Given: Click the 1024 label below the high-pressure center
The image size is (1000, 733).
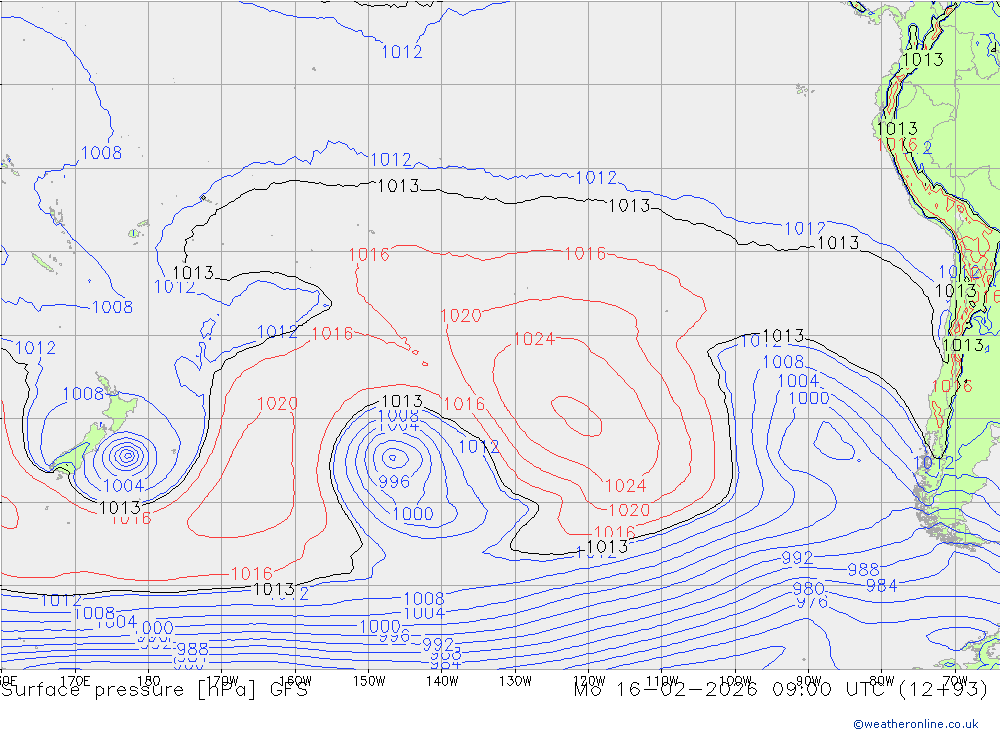Looking at the screenshot, I should click(626, 485).
